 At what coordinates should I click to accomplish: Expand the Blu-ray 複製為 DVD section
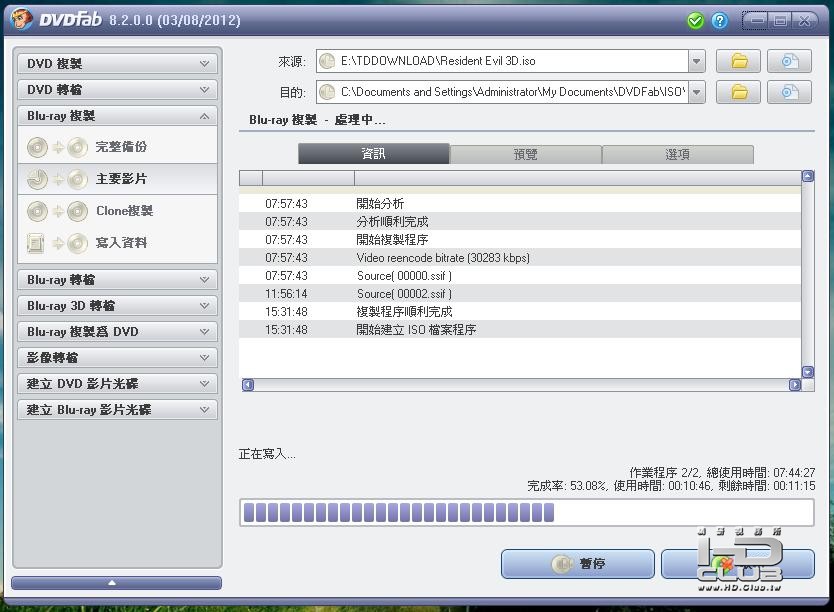click(118, 331)
